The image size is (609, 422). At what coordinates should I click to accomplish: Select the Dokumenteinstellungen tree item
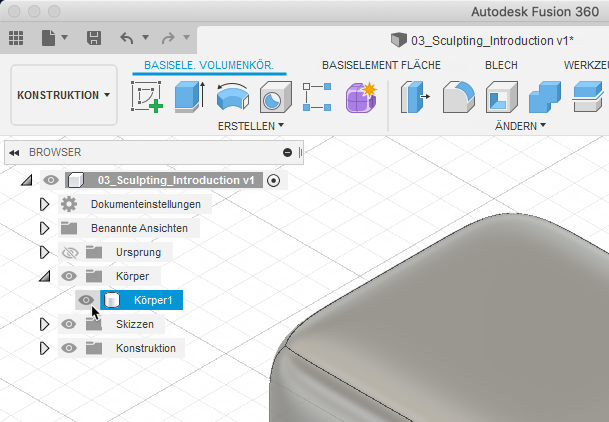tap(146, 204)
